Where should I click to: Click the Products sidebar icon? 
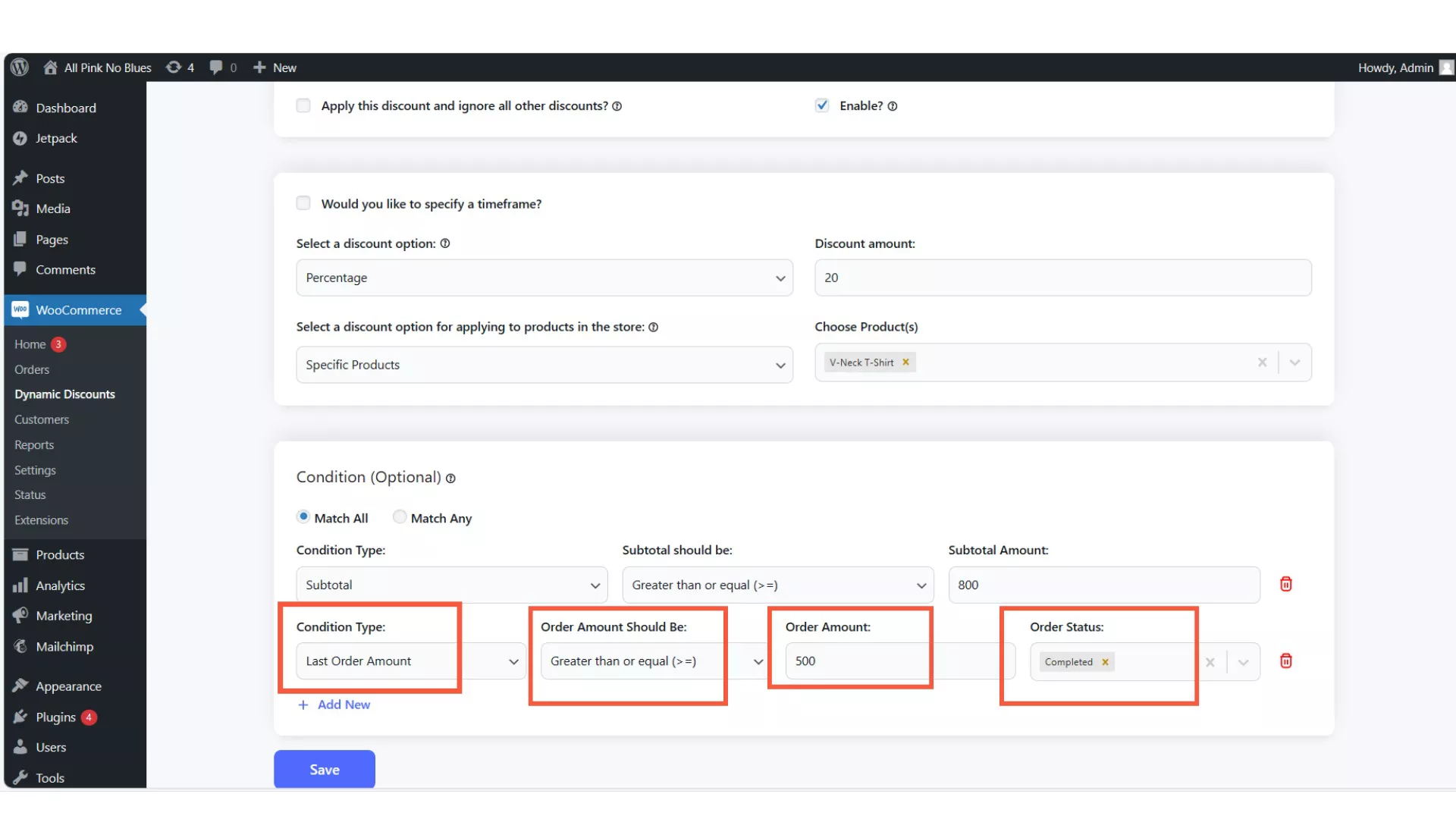coord(19,554)
